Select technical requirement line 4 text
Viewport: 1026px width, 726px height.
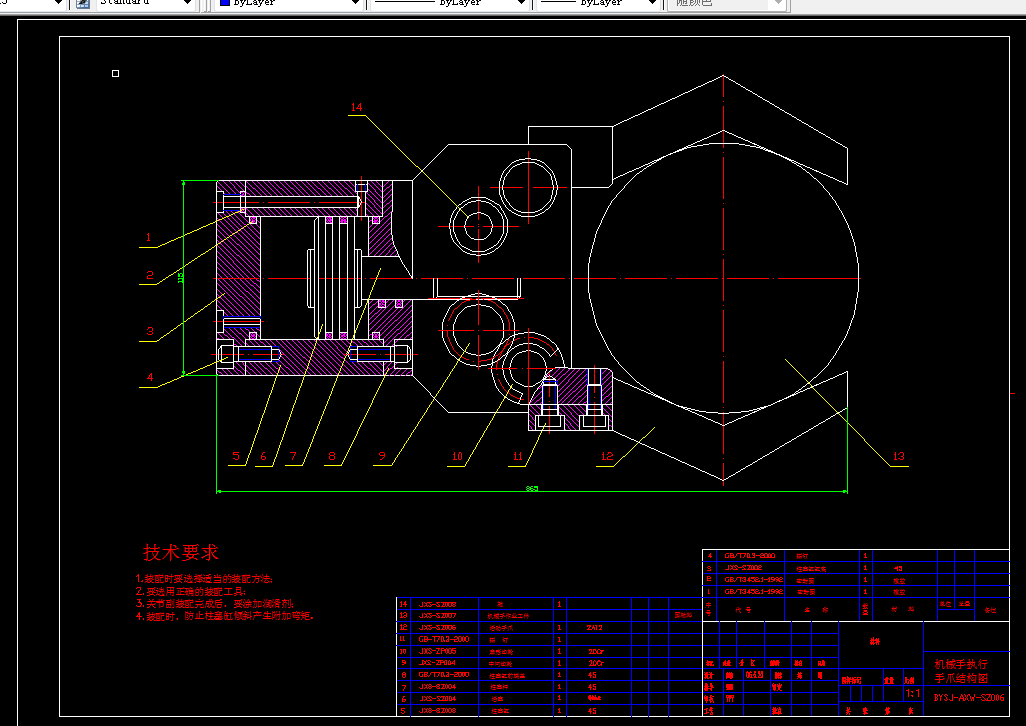click(225, 616)
